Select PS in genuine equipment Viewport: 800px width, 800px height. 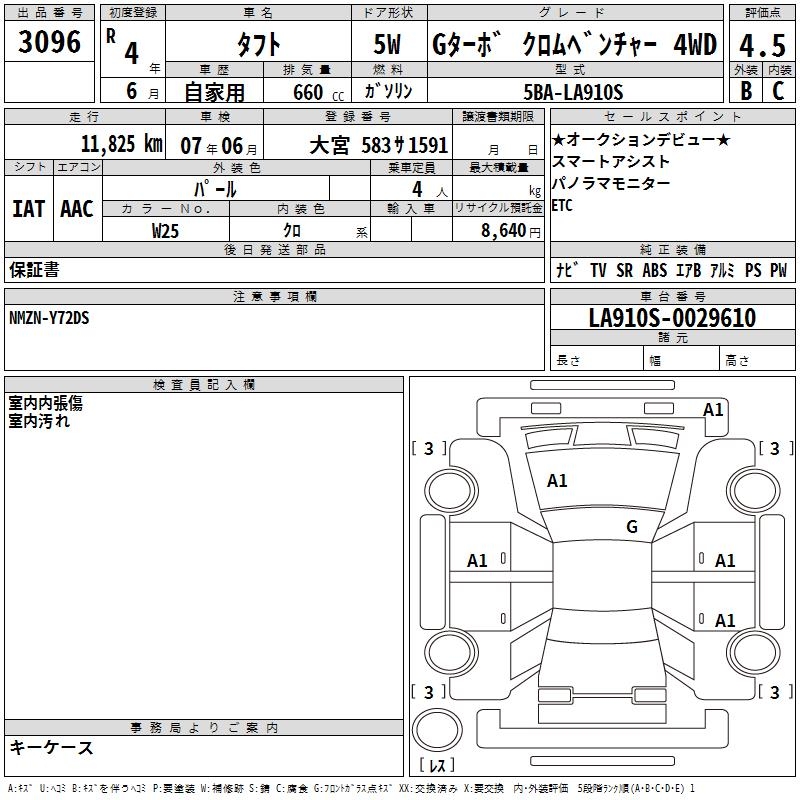753,270
